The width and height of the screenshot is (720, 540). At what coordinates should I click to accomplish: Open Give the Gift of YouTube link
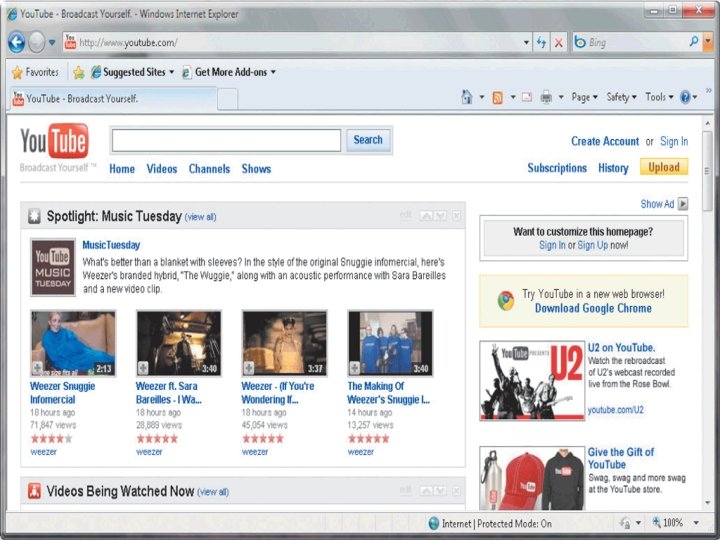[x=621, y=458]
